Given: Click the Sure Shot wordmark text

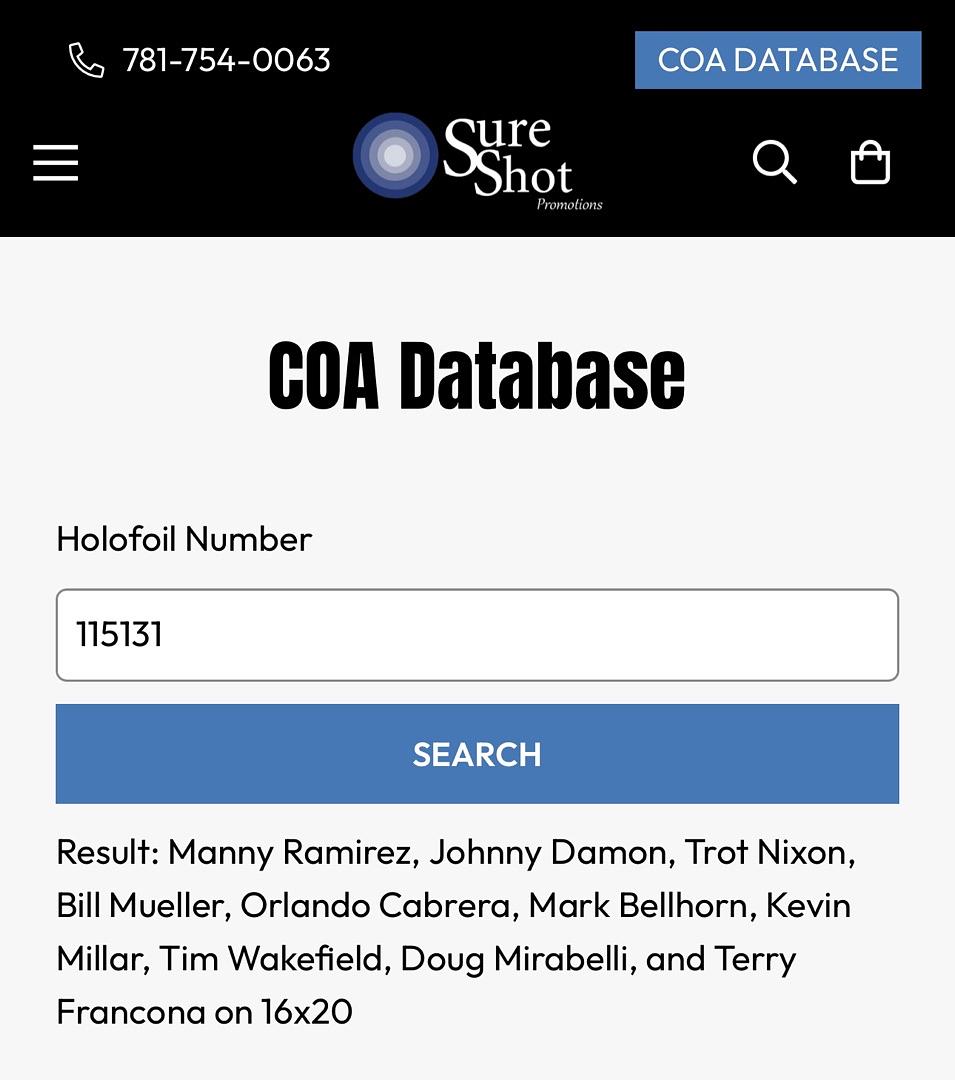Looking at the screenshot, I should [x=510, y=156].
